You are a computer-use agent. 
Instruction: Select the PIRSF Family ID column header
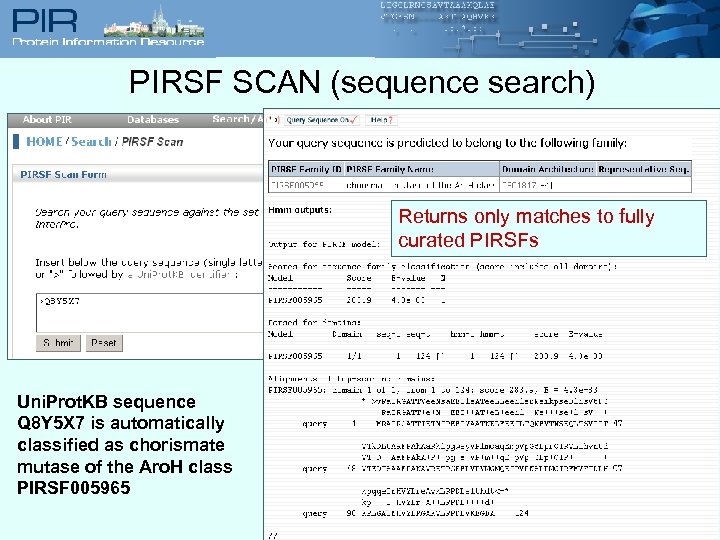(306, 169)
